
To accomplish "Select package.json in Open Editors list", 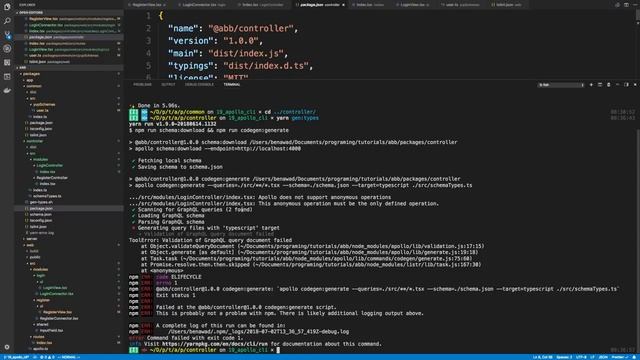I will pos(69,37).
